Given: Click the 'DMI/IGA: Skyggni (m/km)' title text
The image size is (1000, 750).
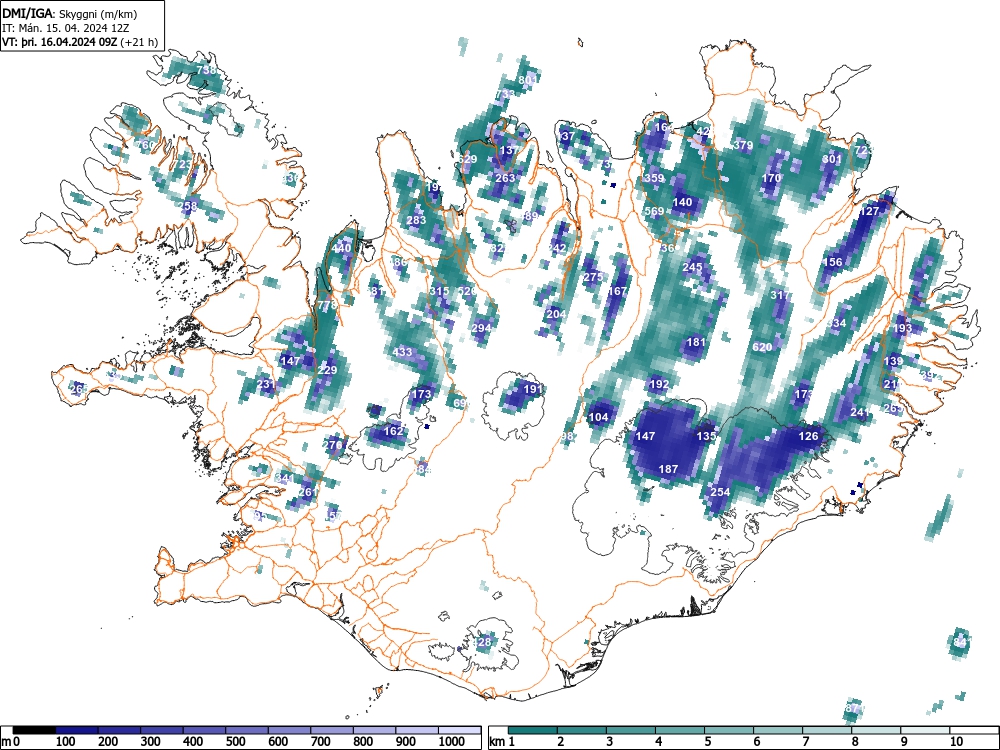Looking at the screenshot, I should click(70, 13).
